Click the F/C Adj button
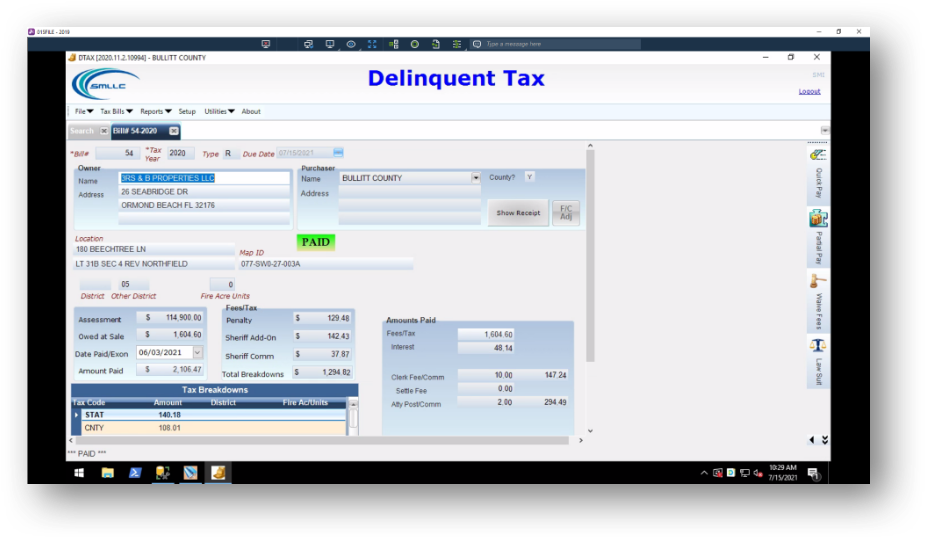 tap(566, 213)
